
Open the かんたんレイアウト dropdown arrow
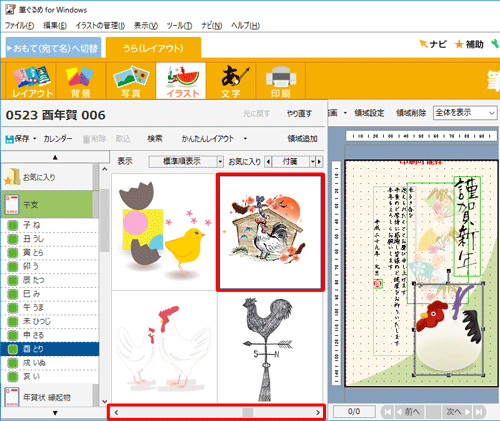pyautogui.click(x=245, y=139)
